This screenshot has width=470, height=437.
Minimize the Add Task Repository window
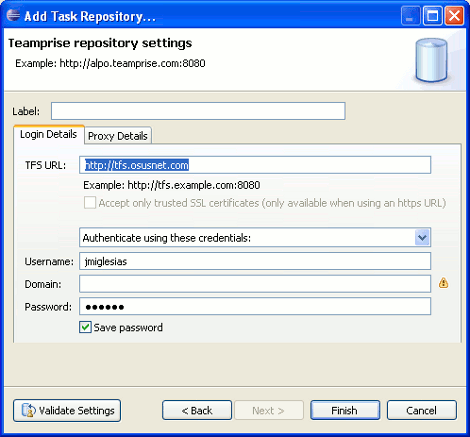coord(410,16)
